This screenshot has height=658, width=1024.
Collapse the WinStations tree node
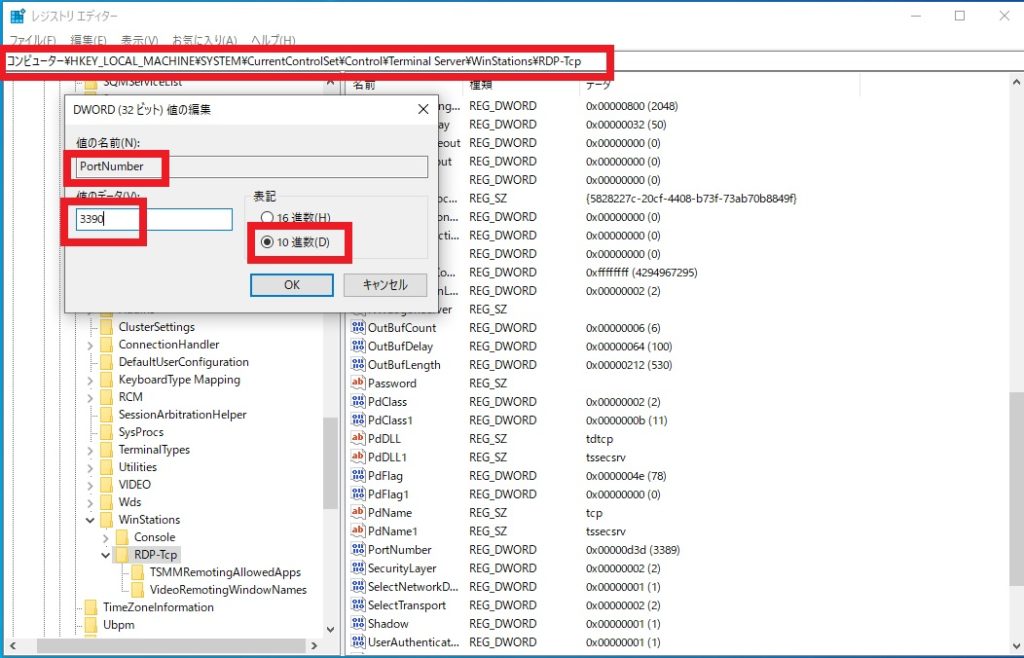coord(91,520)
